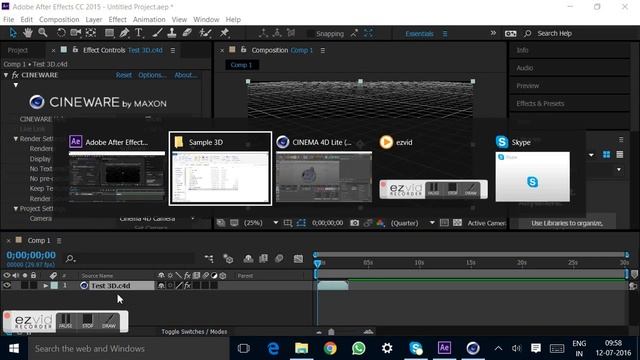Toggle the Snapping checkbox
The height and width of the screenshot is (360, 640).
tap(311, 34)
